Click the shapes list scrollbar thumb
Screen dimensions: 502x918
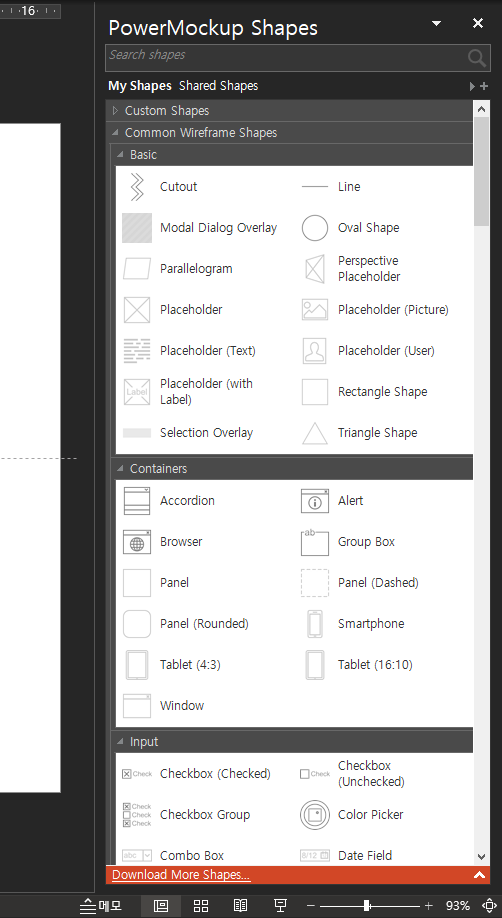tap(481, 171)
